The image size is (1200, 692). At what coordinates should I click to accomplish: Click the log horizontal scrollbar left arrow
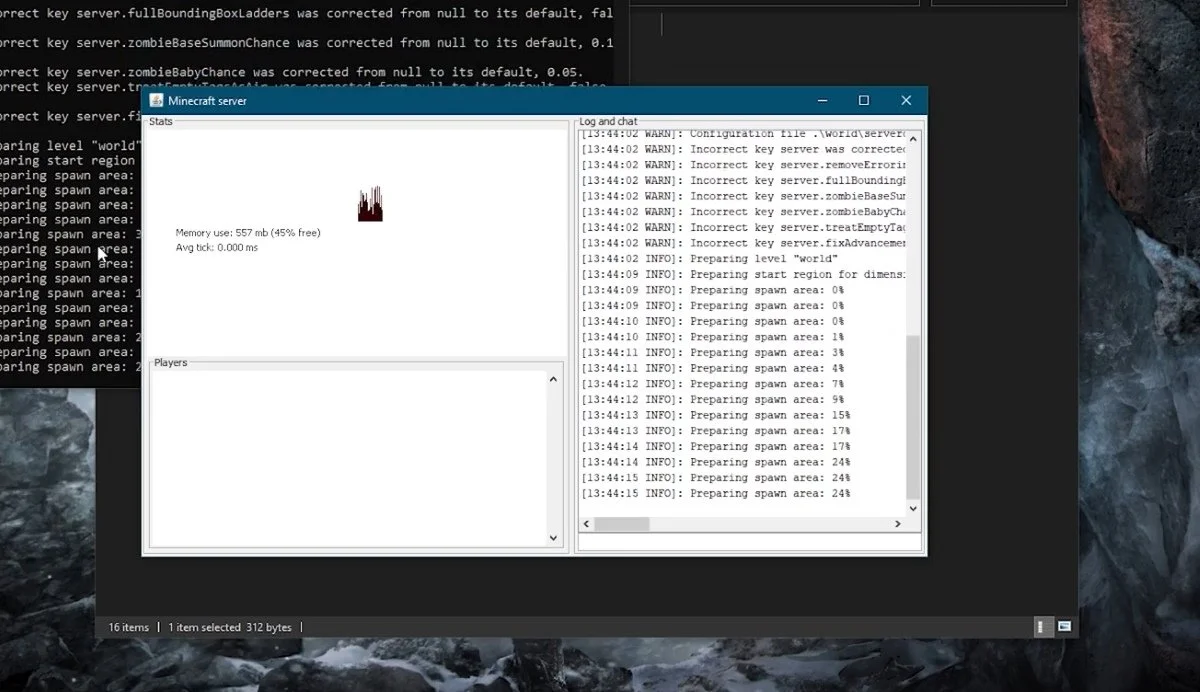click(x=588, y=524)
